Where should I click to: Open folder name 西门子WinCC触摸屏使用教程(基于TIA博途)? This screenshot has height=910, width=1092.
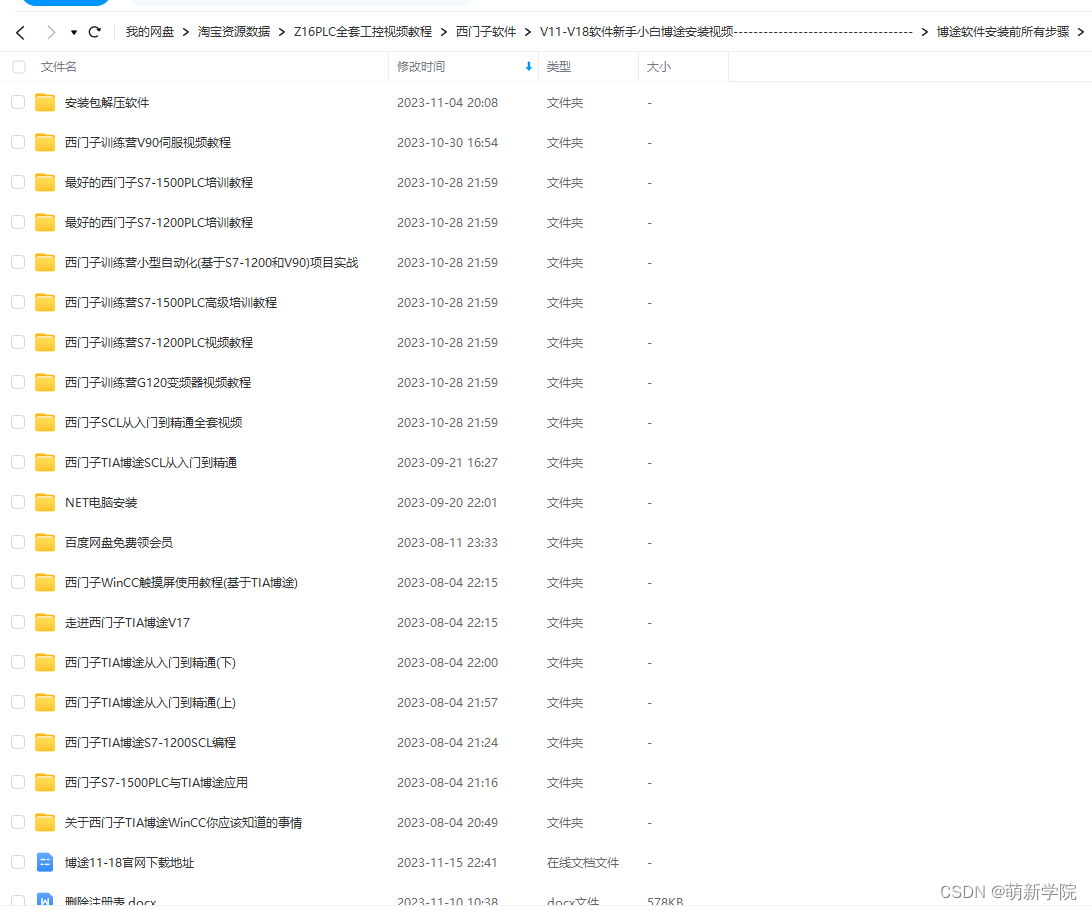pos(182,582)
